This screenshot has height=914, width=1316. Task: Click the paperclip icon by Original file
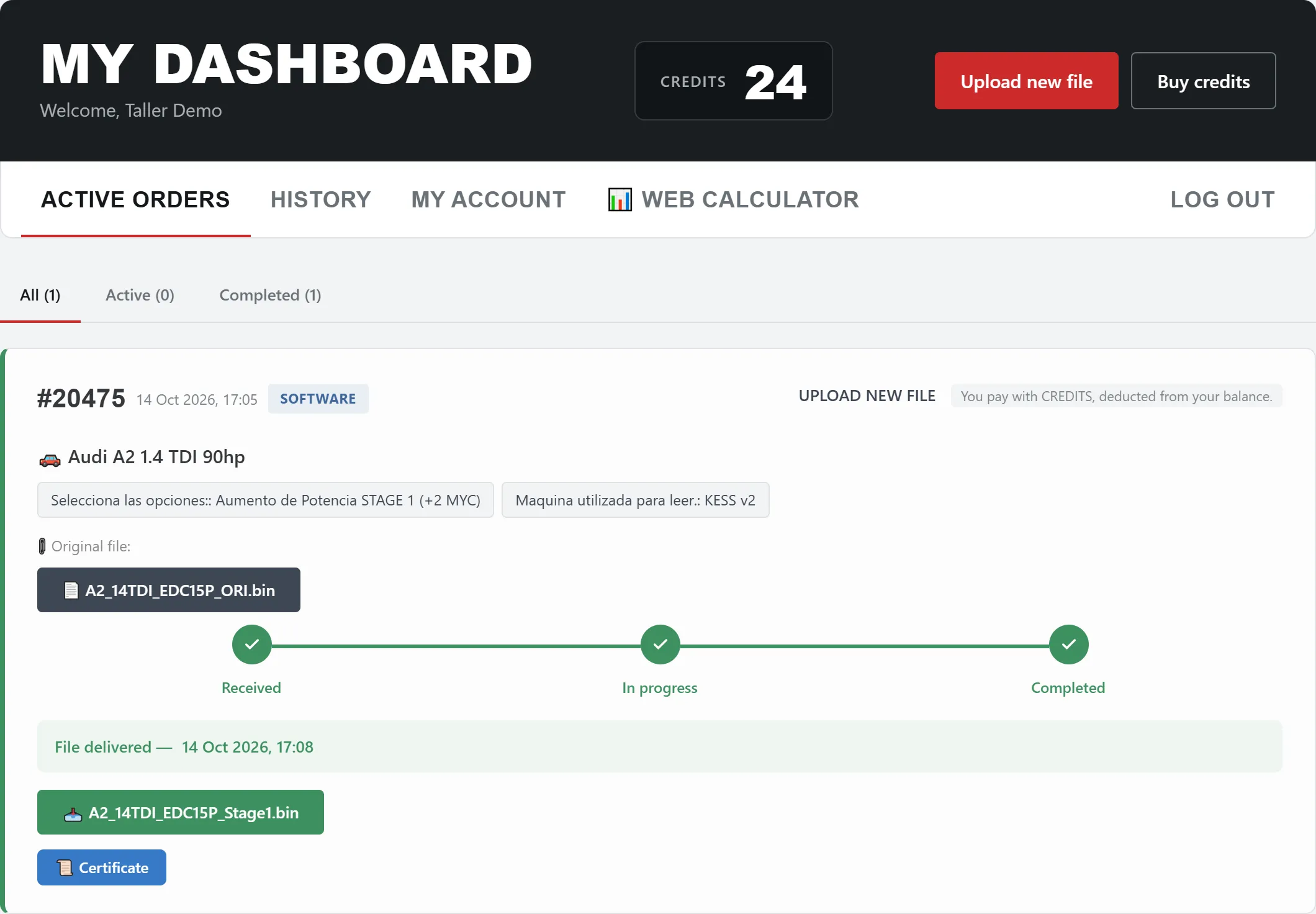42,546
